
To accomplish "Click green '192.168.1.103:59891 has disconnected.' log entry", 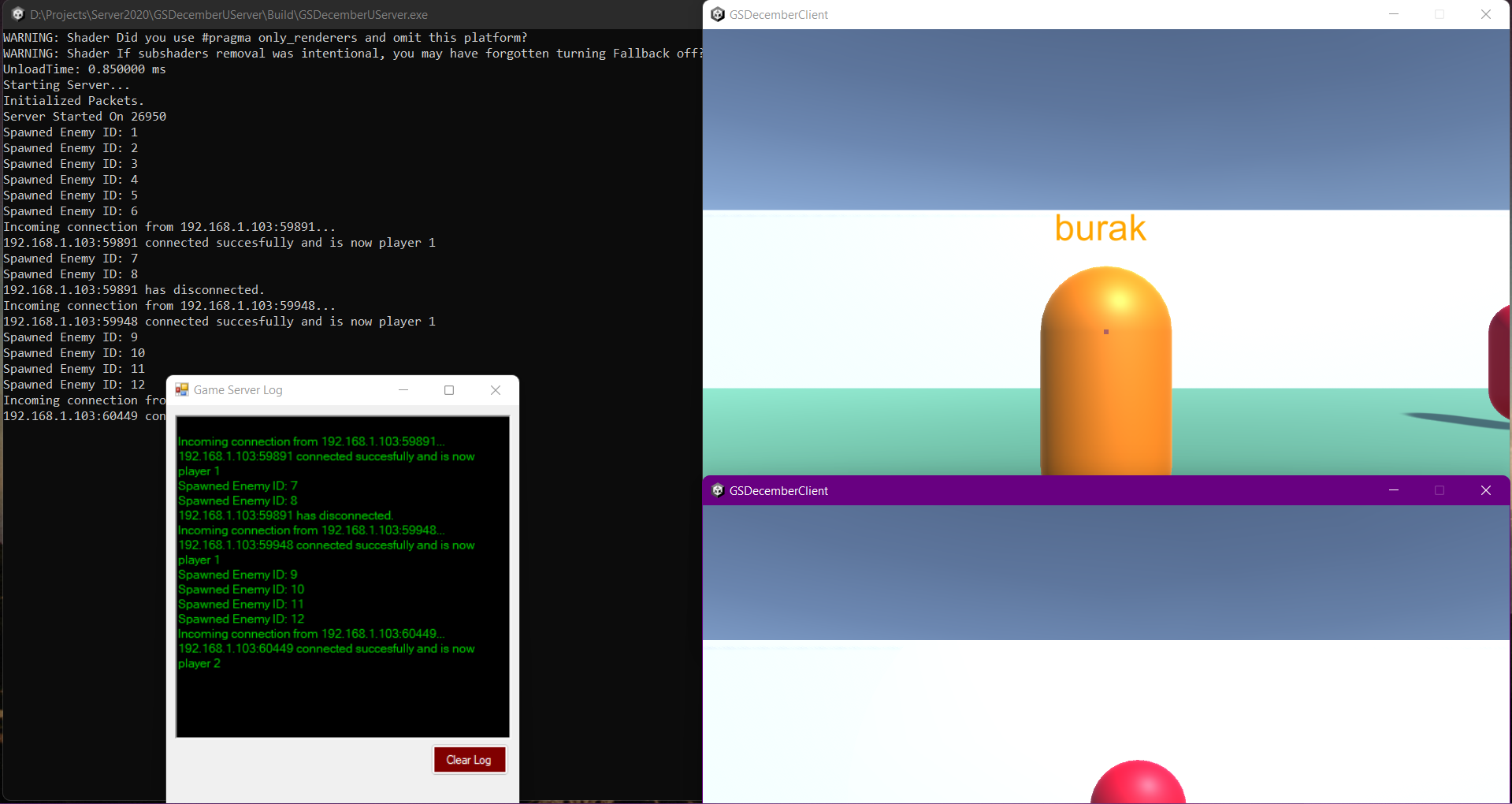I will click(x=285, y=516).
